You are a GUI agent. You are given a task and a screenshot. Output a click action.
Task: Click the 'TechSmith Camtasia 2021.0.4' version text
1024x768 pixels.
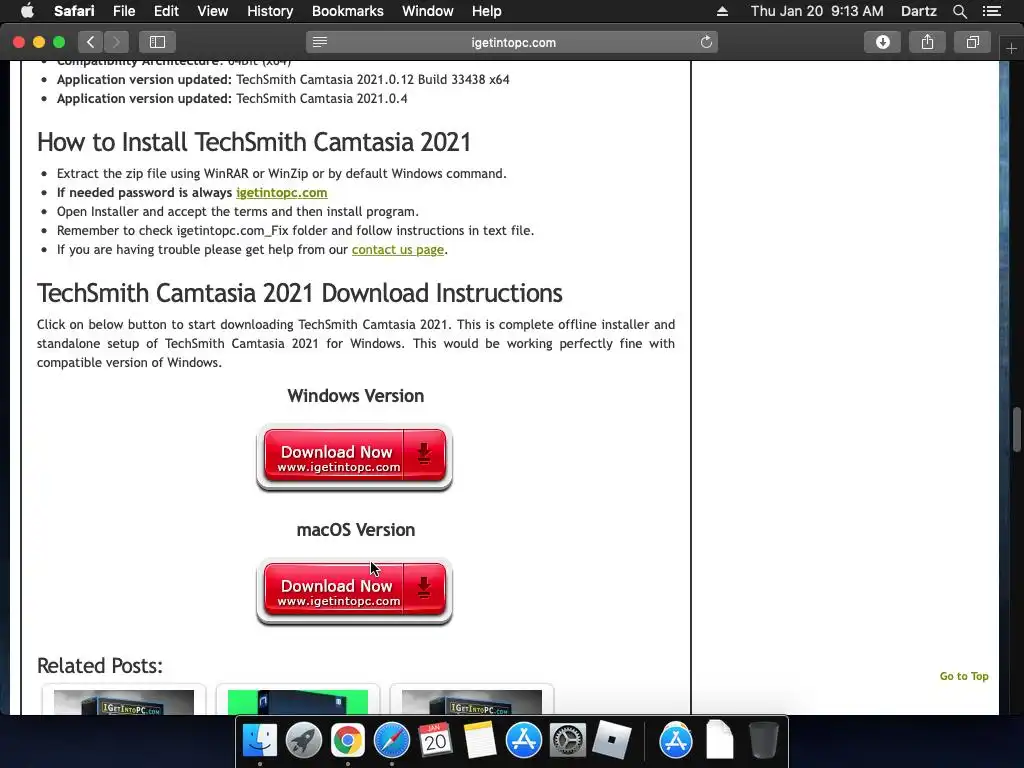coord(321,99)
